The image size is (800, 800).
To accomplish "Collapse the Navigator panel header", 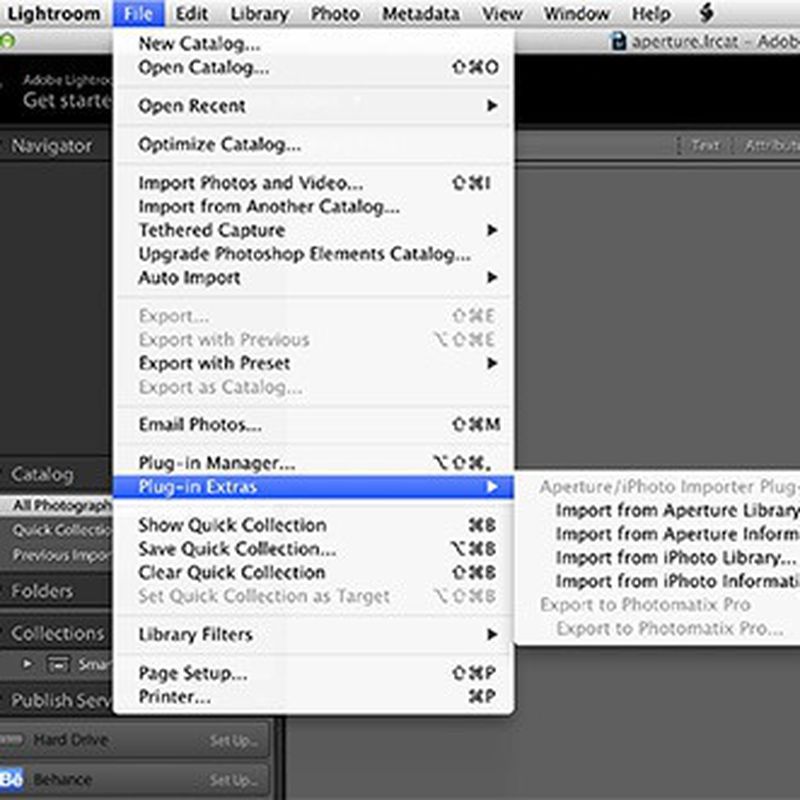I will 51,146.
